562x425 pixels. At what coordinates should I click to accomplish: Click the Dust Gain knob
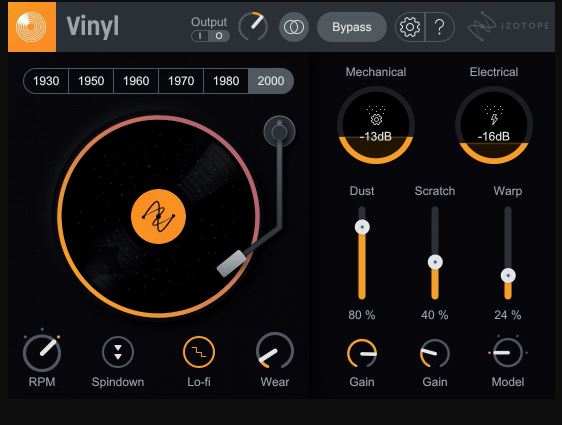tap(362, 353)
